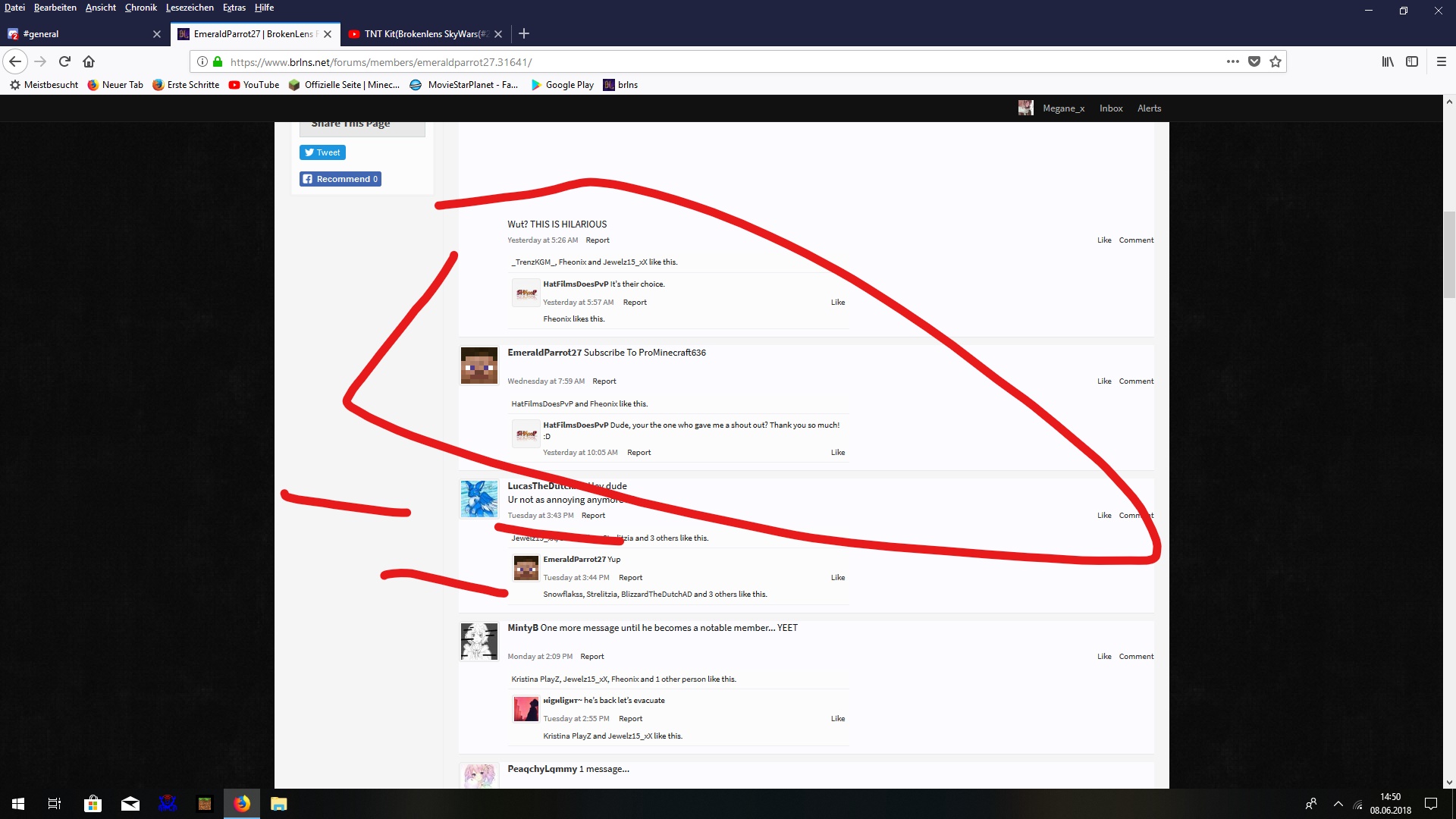Click the Facebook Recommend button

point(340,179)
